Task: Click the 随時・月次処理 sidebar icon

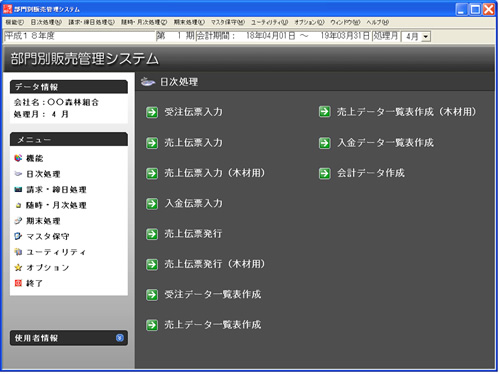Action: (x=18, y=205)
